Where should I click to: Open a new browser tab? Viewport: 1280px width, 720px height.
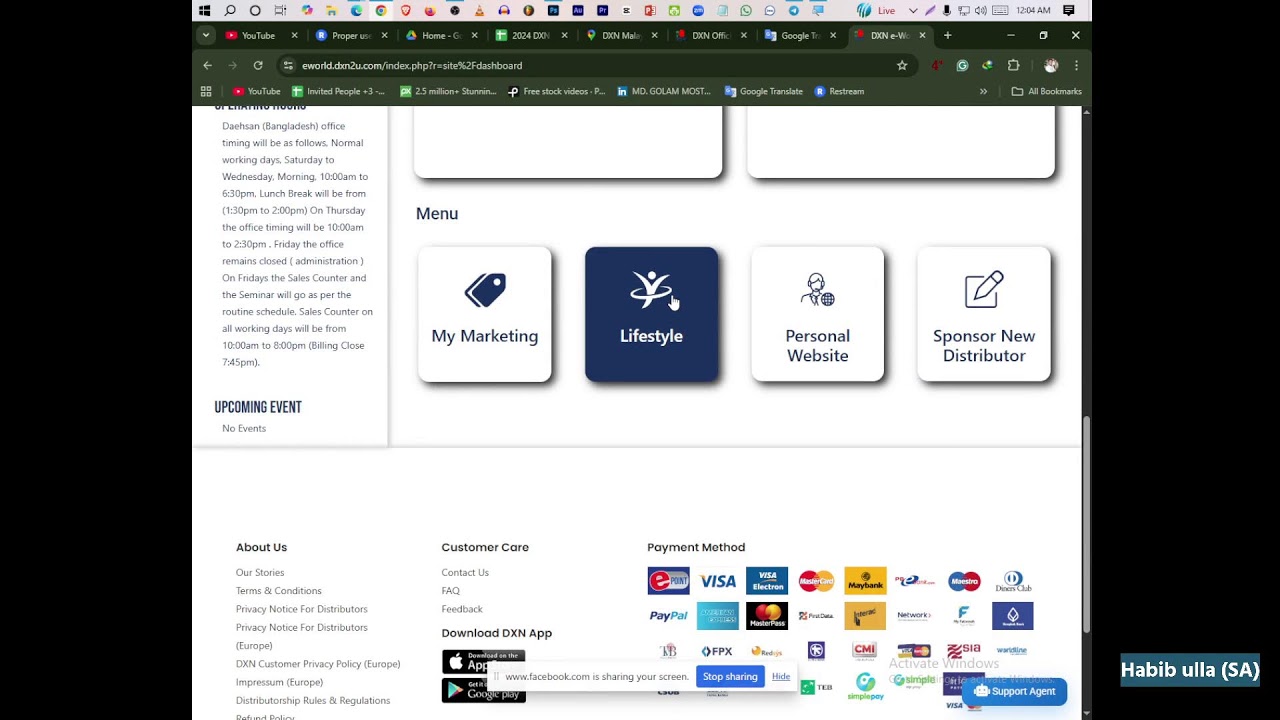click(947, 35)
